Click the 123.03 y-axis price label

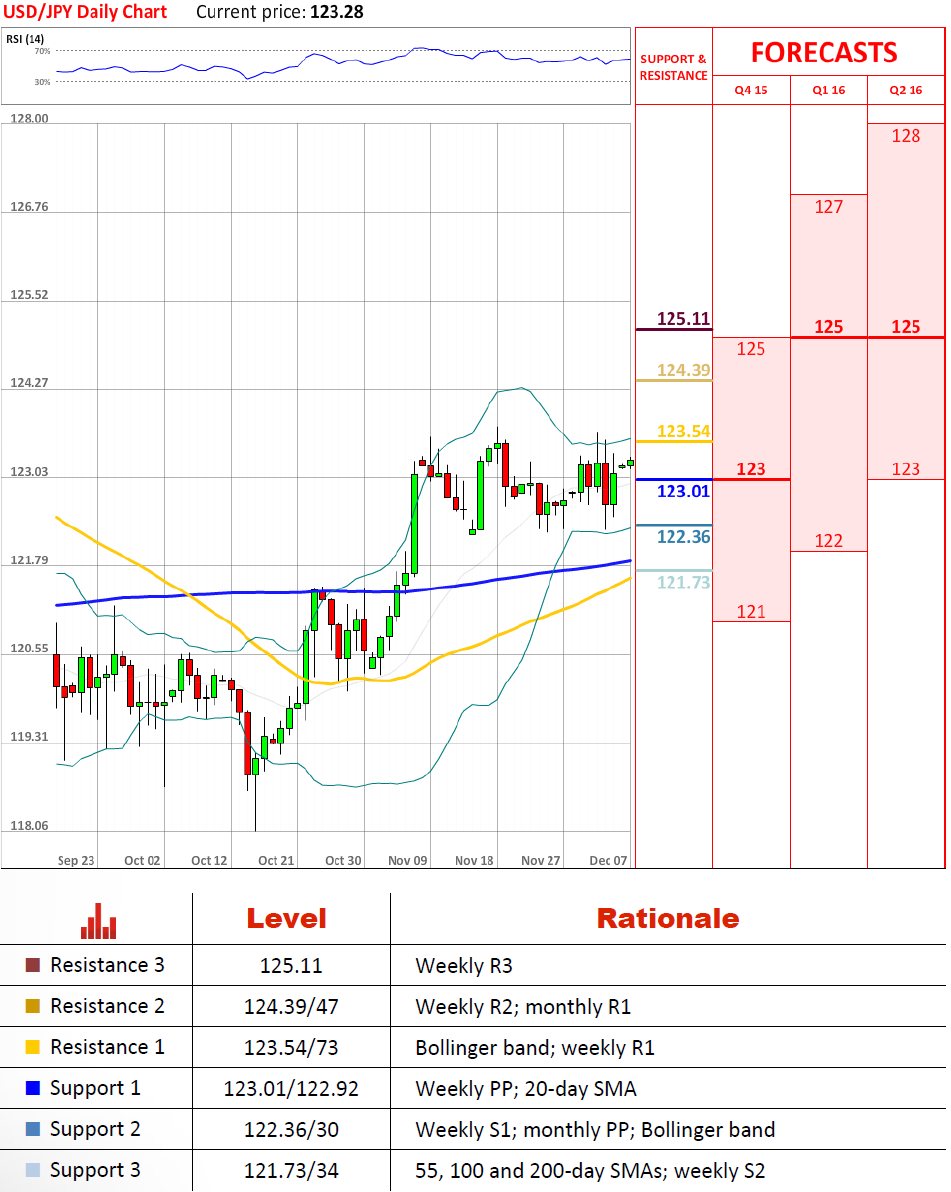tap(29, 472)
